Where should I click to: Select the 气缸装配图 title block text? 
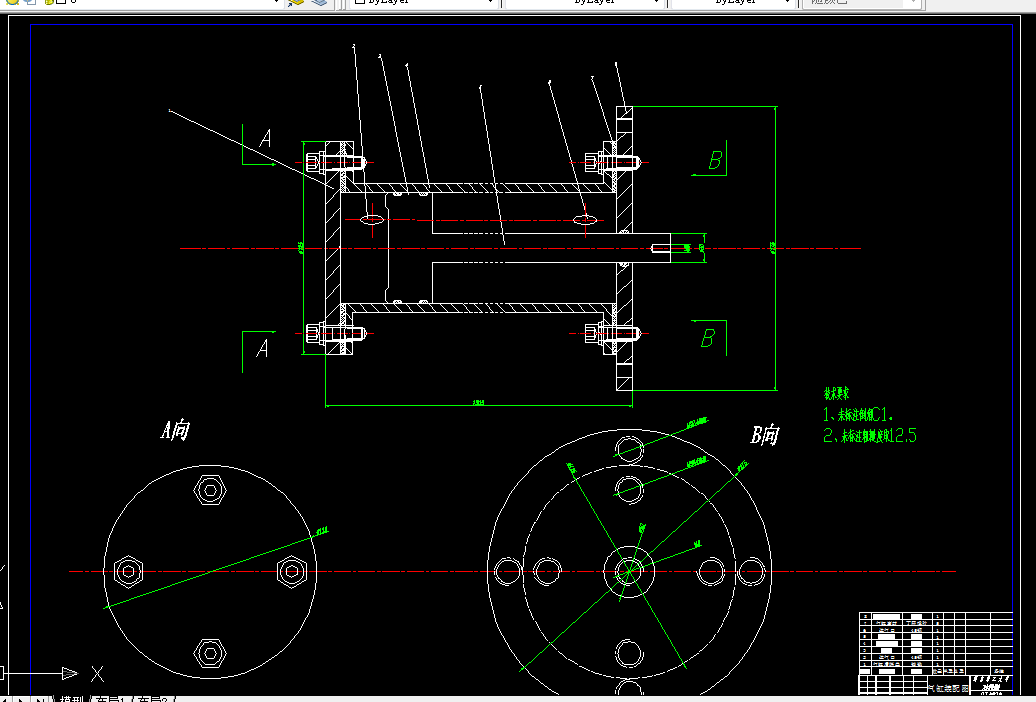click(x=948, y=688)
